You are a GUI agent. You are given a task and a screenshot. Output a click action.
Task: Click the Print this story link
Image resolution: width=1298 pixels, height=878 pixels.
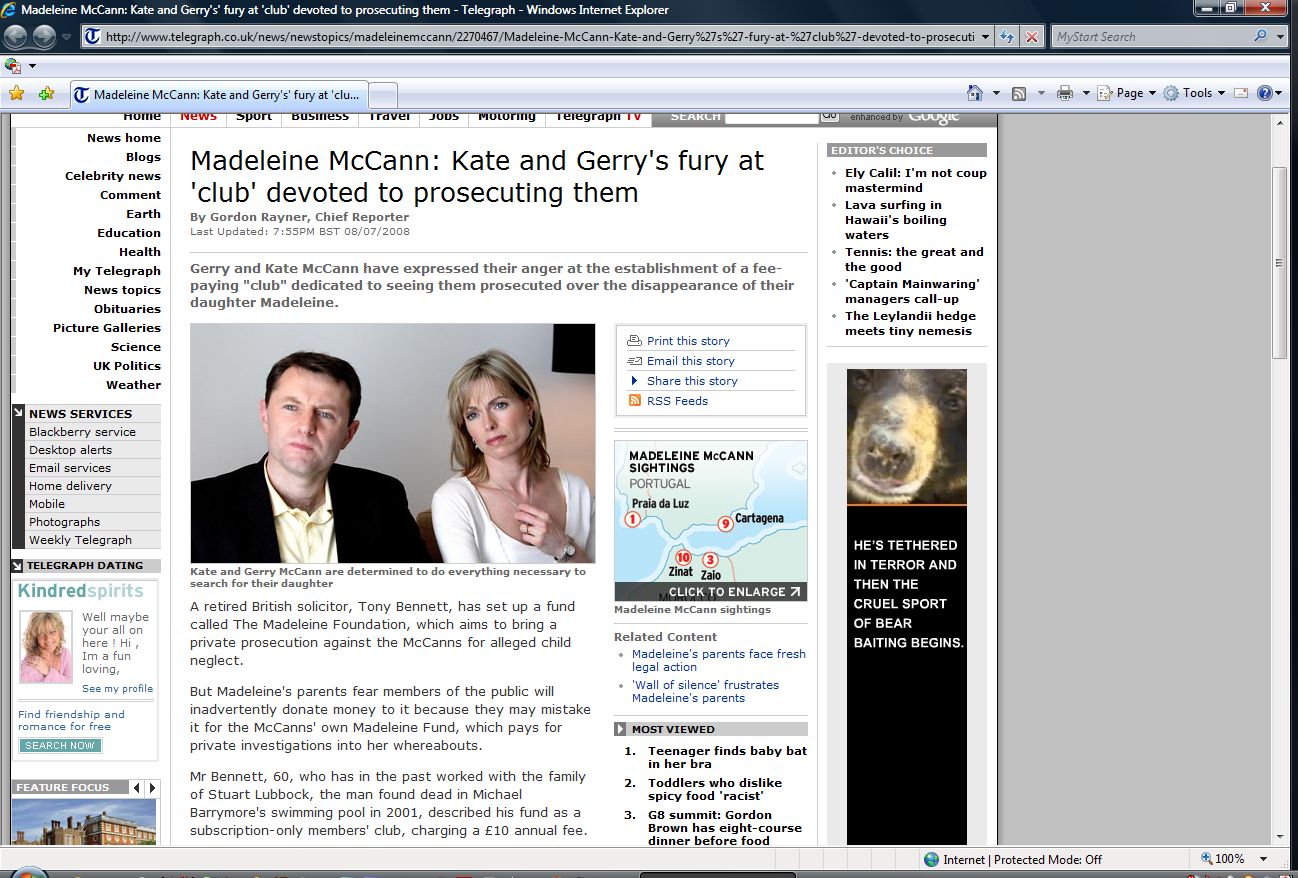point(688,341)
